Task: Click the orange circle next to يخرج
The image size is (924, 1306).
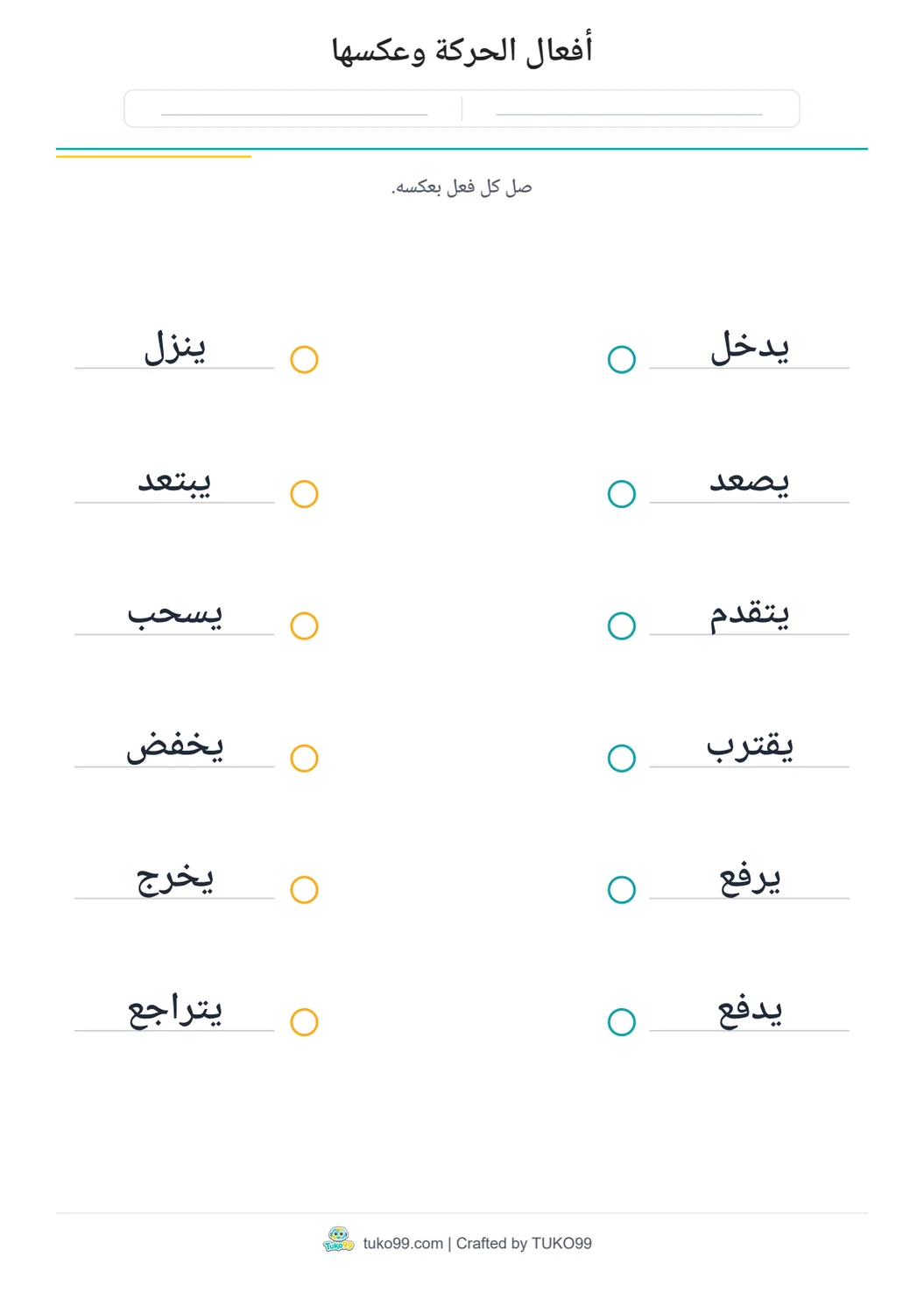Action: pos(304,889)
